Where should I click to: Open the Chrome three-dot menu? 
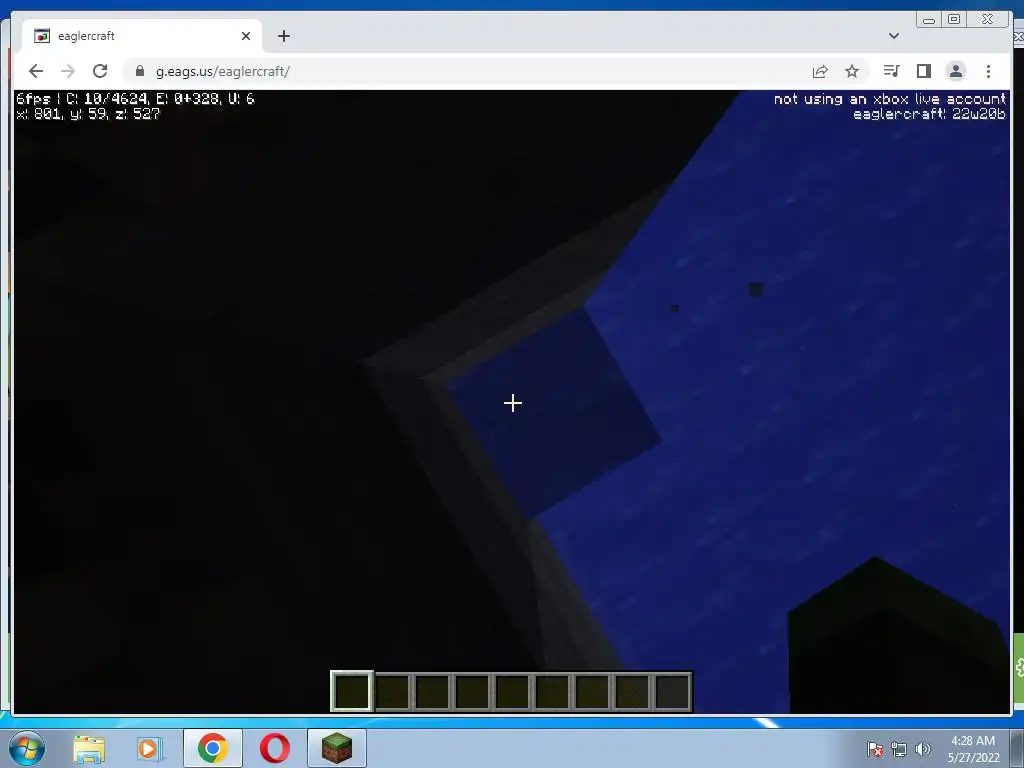988,71
